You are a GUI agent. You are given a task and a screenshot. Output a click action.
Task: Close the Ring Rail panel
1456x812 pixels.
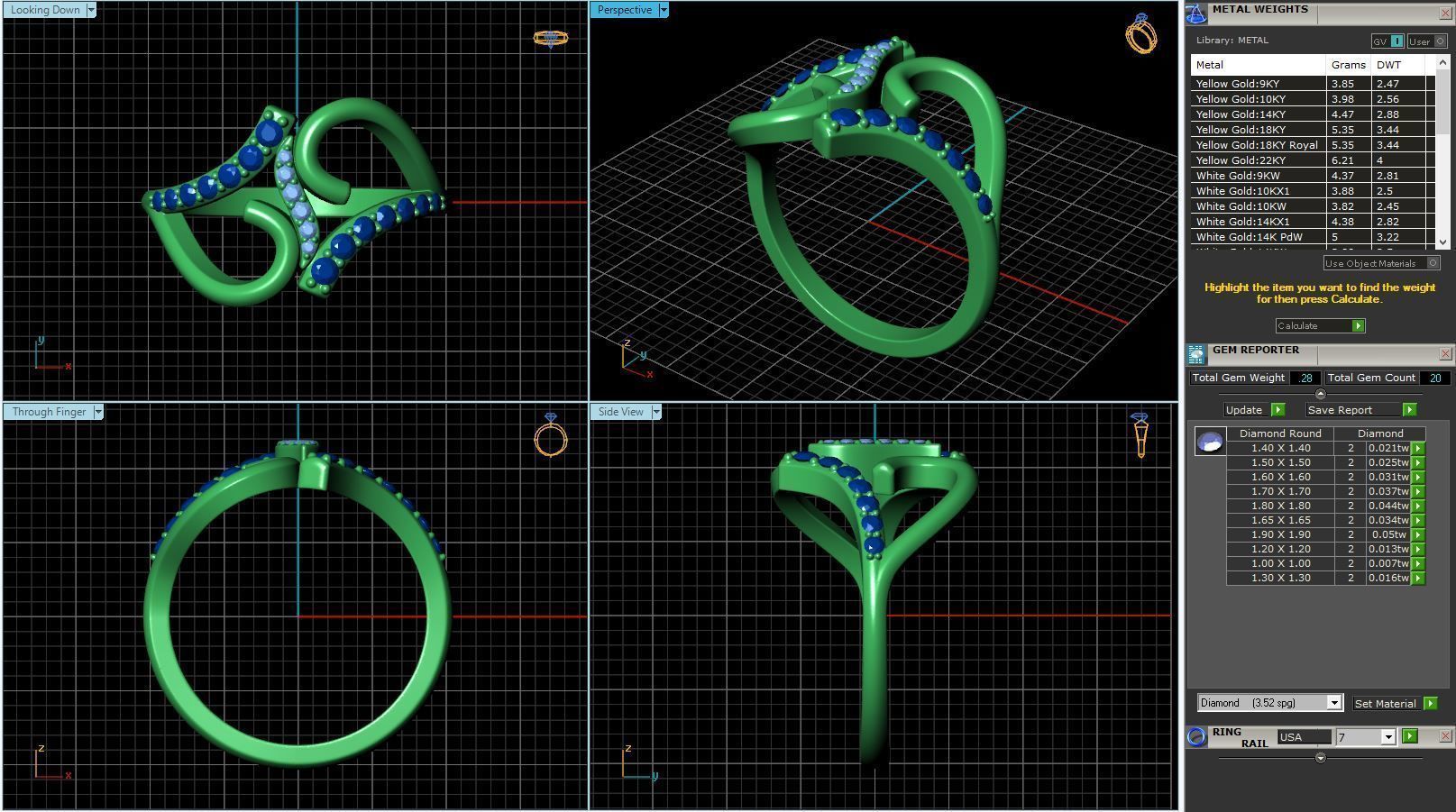(x=1445, y=736)
